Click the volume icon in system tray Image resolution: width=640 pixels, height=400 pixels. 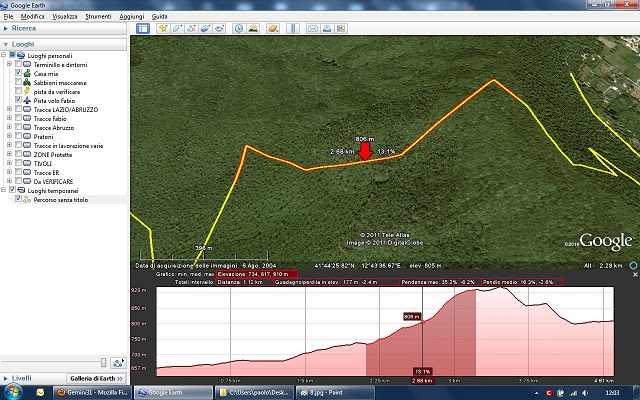(586, 393)
